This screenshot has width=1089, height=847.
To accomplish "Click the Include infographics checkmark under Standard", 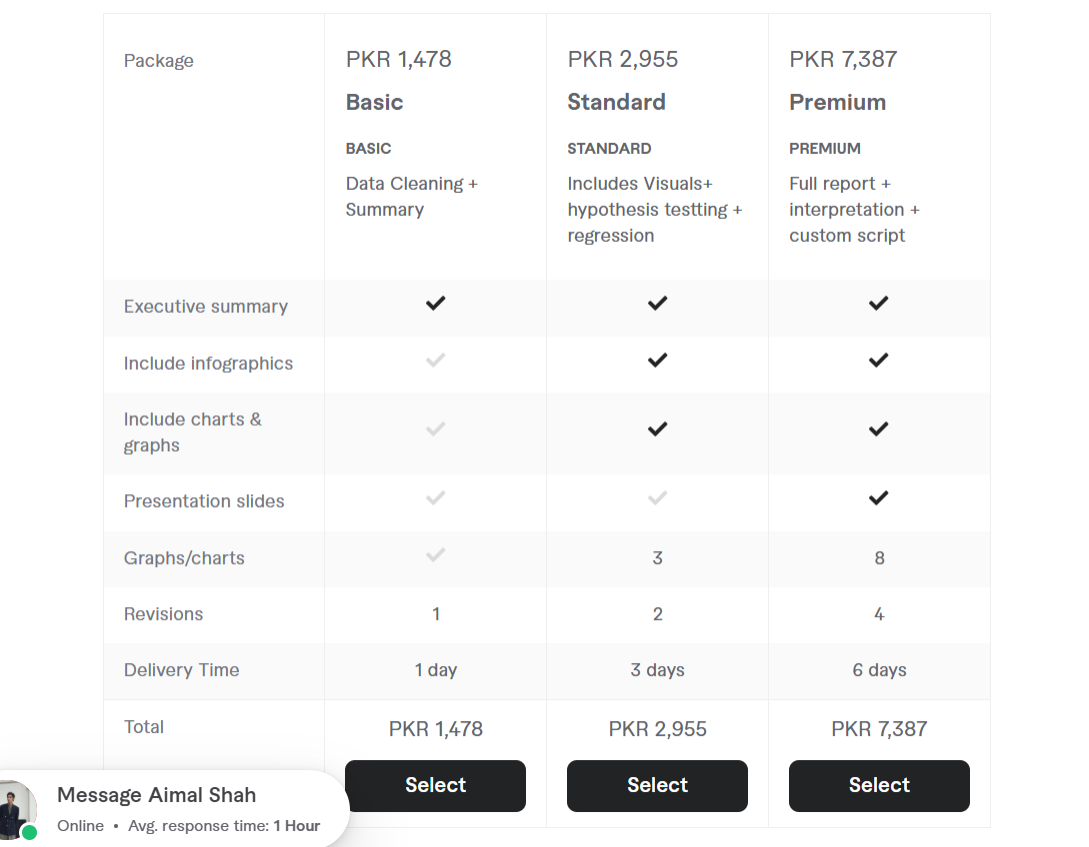I will [657, 360].
